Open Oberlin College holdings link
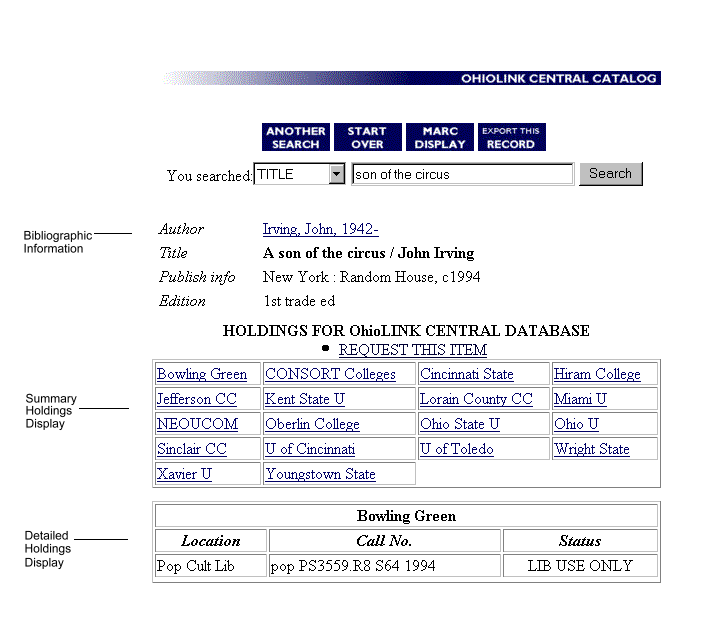This screenshot has height=625, width=701. tap(312, 424)
